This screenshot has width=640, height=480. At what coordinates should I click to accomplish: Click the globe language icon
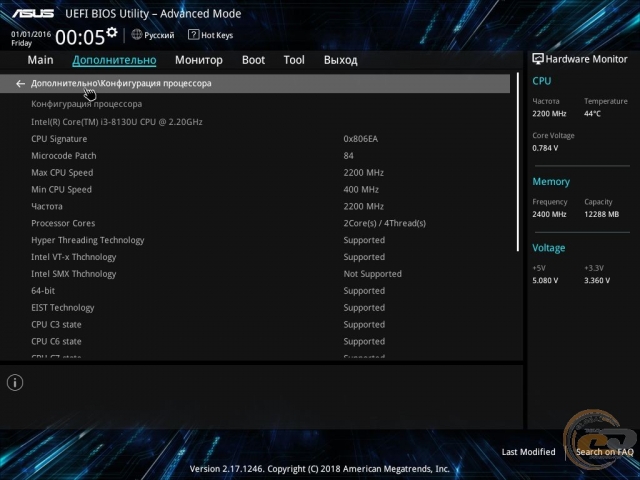click(136, 35)
